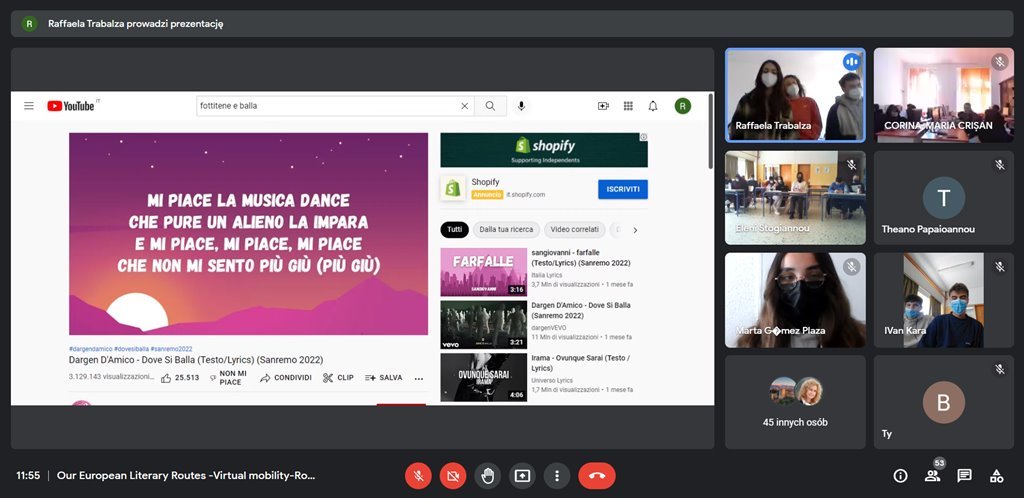1024x498 pixels.
Task: Click the create video camera icon
Action: [x=603, y=106]
